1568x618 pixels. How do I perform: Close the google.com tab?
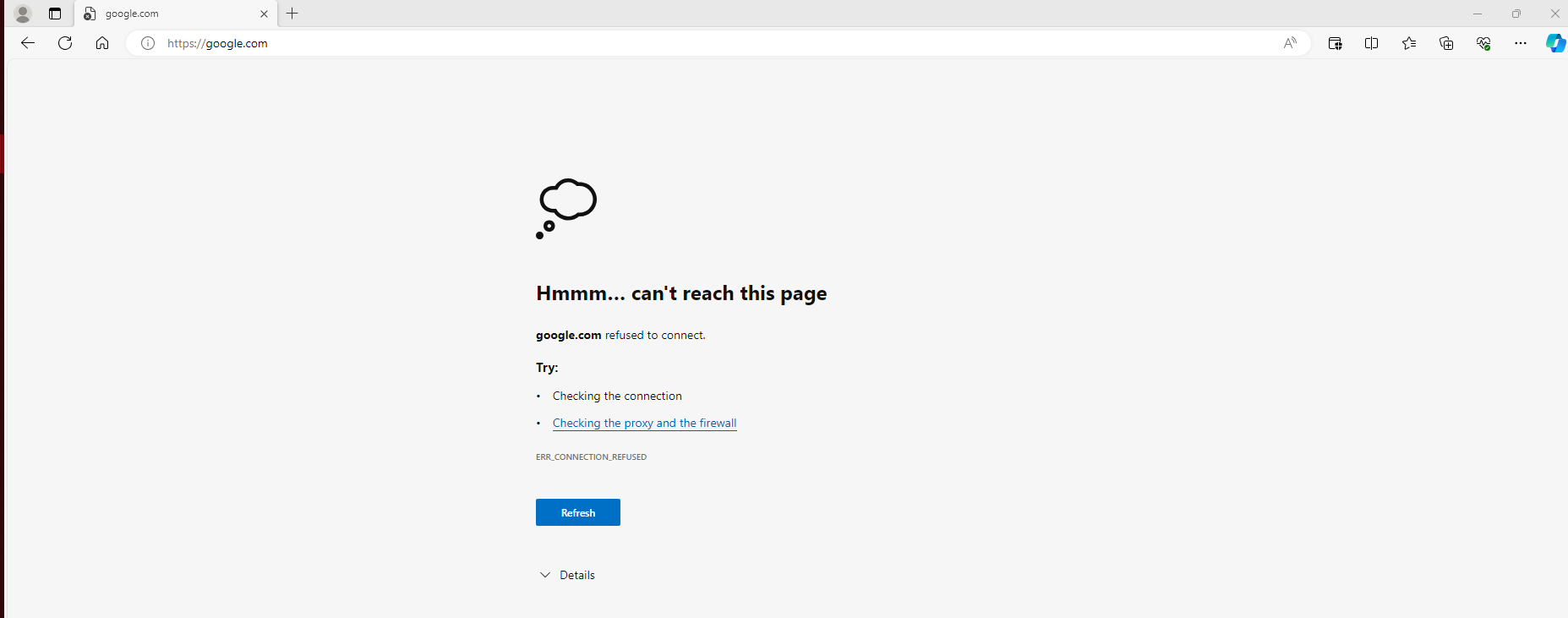[264, 14]
